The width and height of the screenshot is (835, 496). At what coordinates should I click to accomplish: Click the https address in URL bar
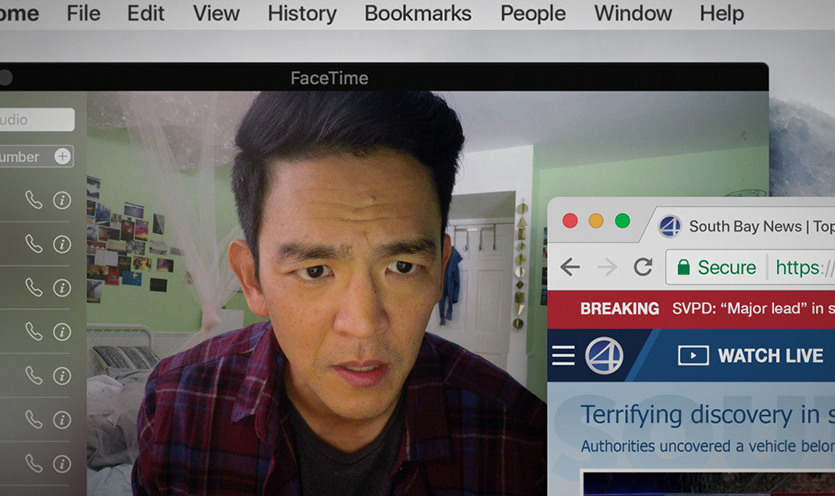pos(805,267)
